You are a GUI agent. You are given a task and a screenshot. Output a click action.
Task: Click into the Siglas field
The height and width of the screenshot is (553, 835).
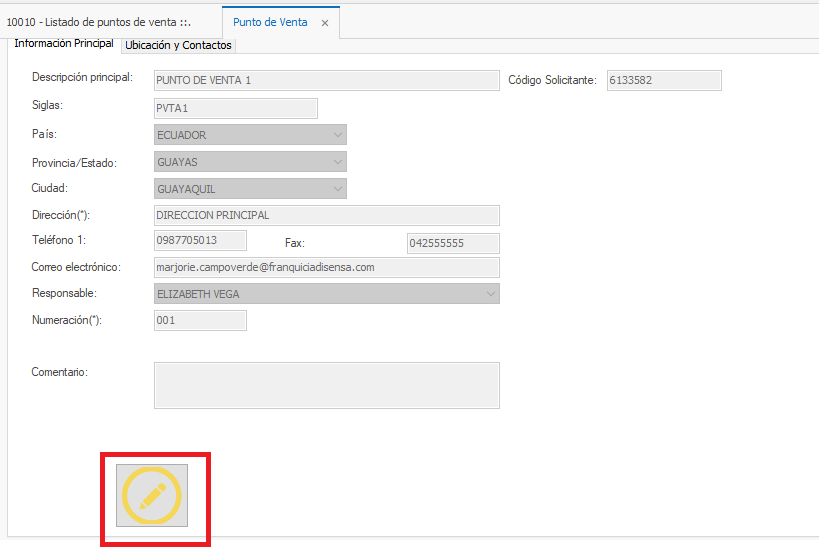point(235,108)
